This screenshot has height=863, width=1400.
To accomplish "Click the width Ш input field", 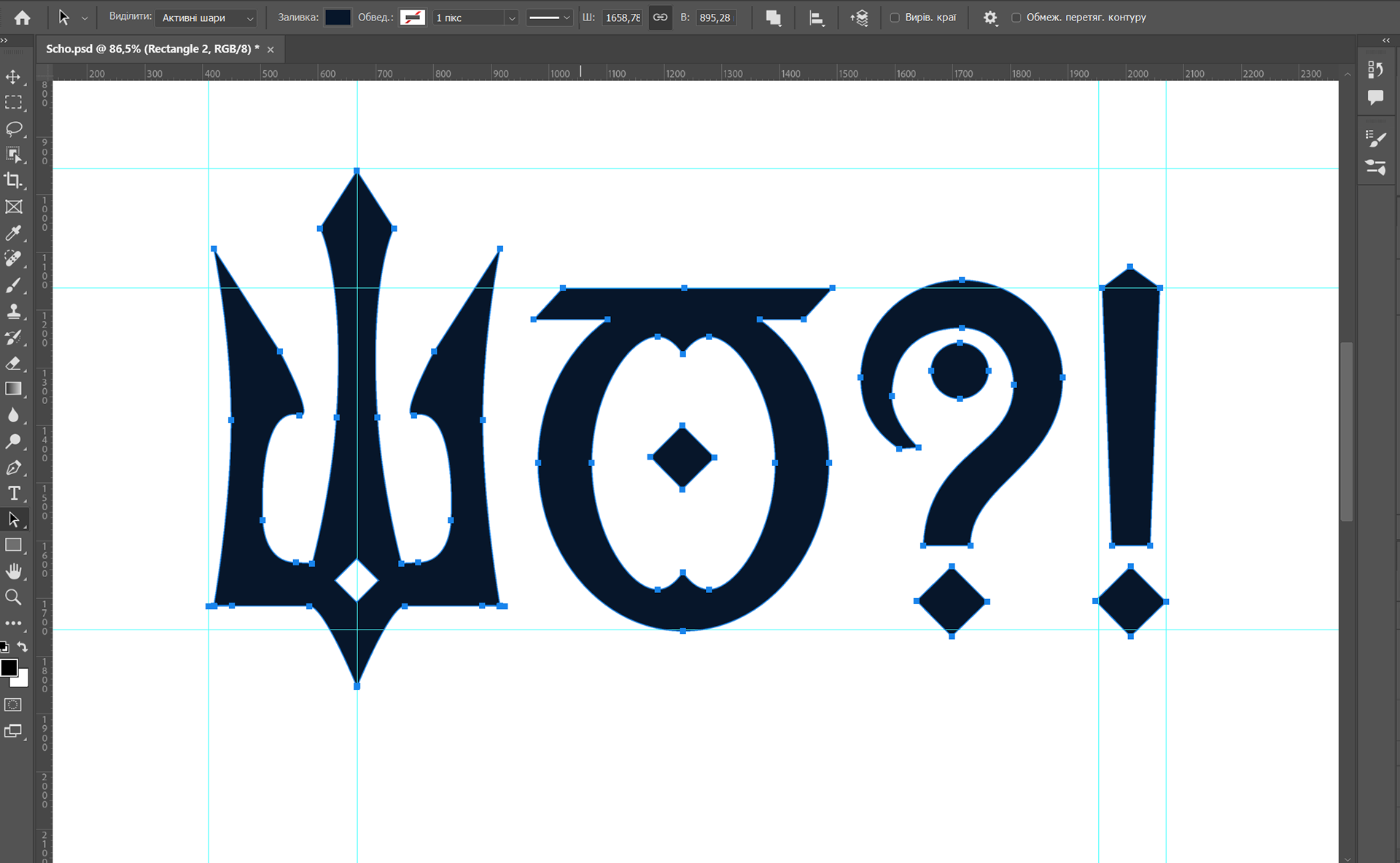I will (x=622, y=18).
